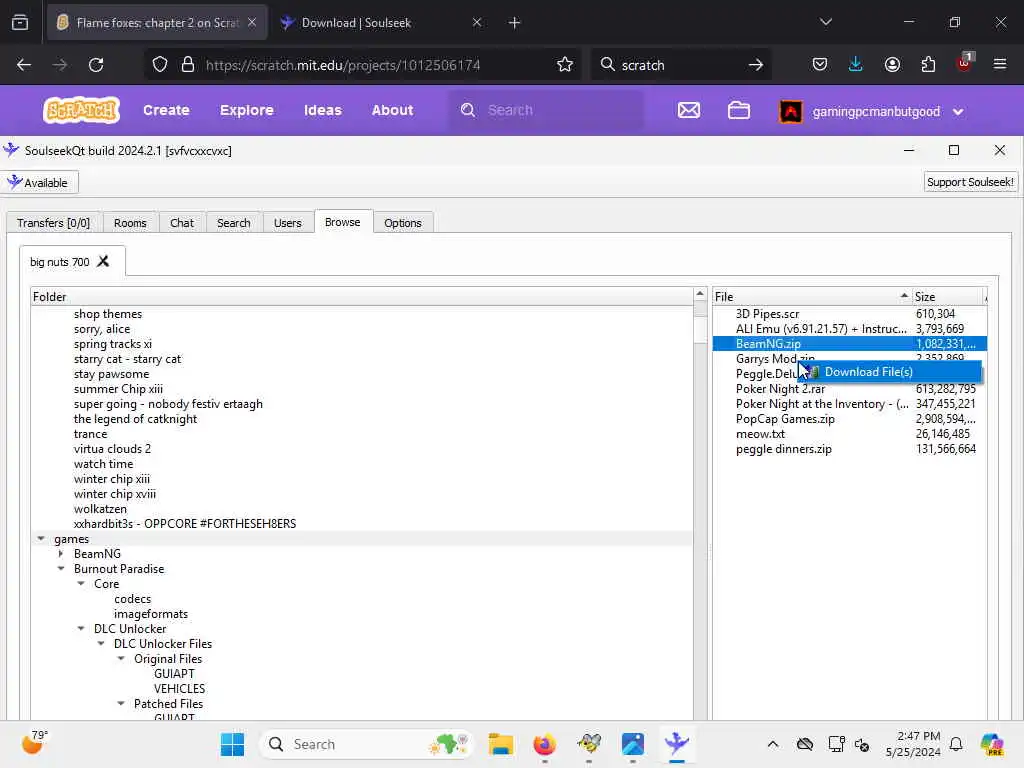Go back in Firefox
Viewport: 1024px width, 768px height.
(x=24, y=65)
